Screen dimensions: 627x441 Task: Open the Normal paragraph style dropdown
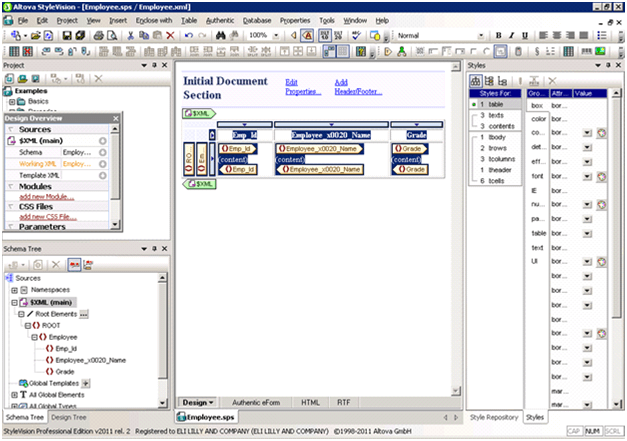pyautogui.click(x=481, y=36)
